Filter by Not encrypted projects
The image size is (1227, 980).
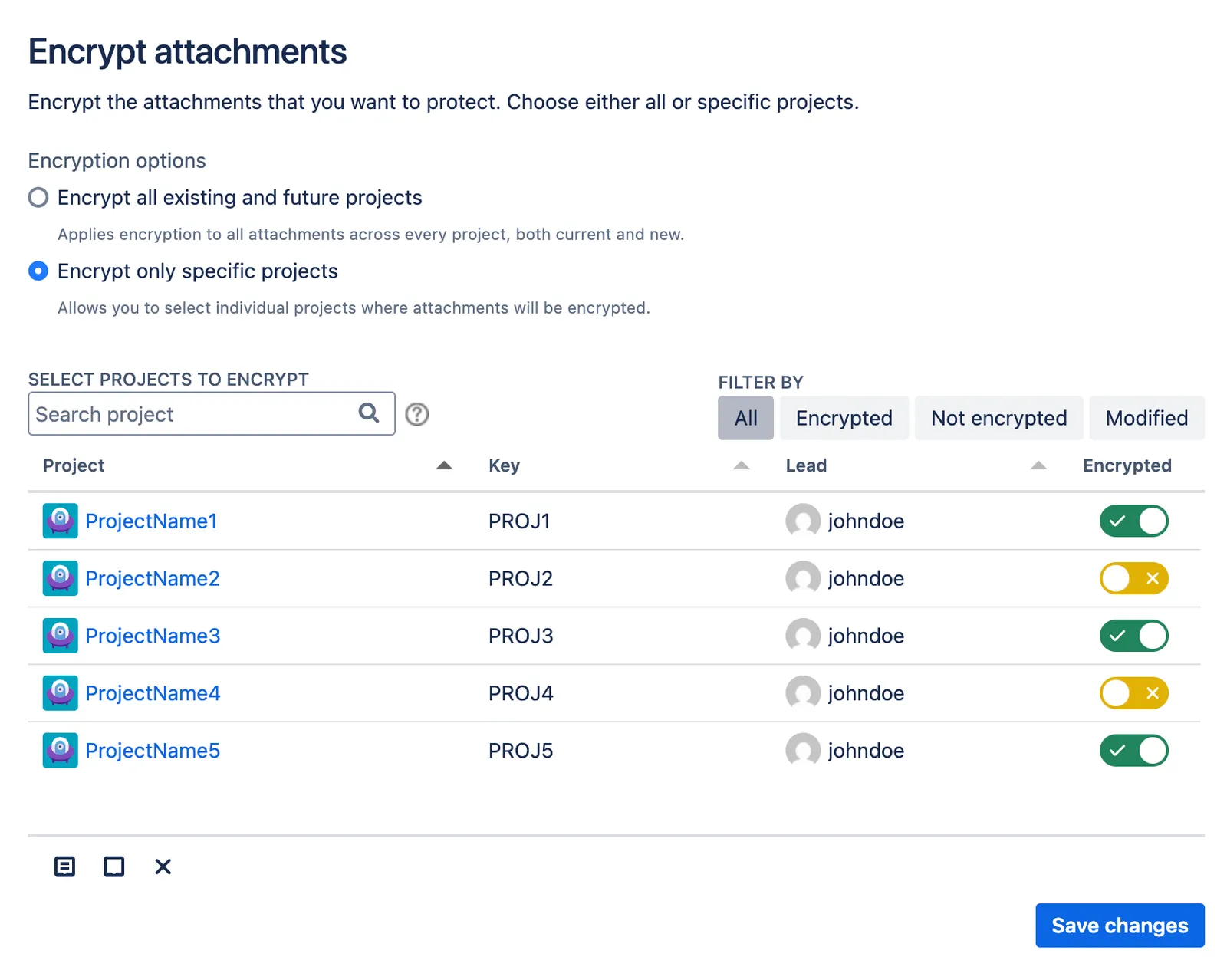pyautogui.click(x=998, y=418)
